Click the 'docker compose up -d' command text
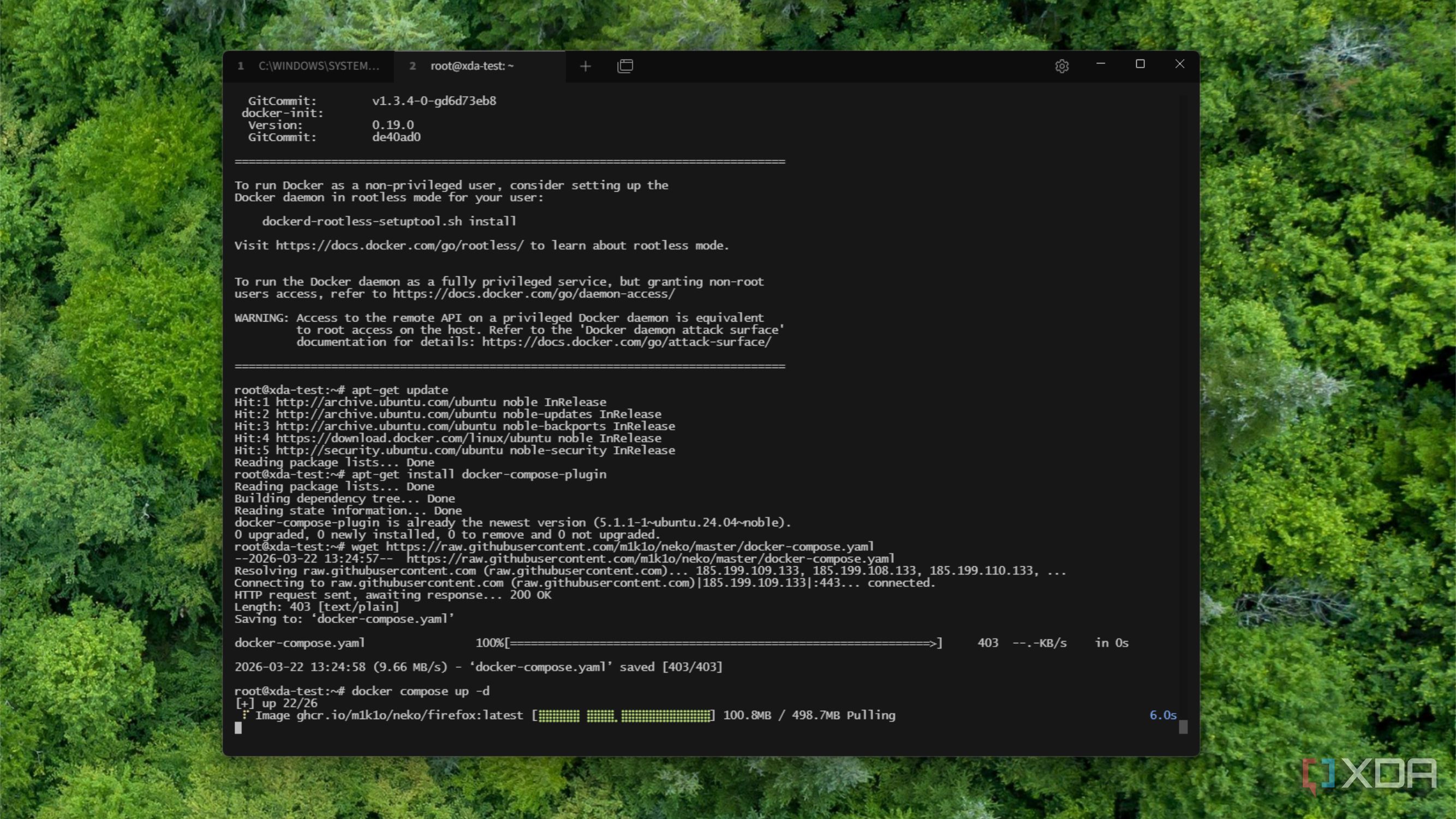Image resolution: width=1456 pixels, height=819 pixels. click(421, 691)
